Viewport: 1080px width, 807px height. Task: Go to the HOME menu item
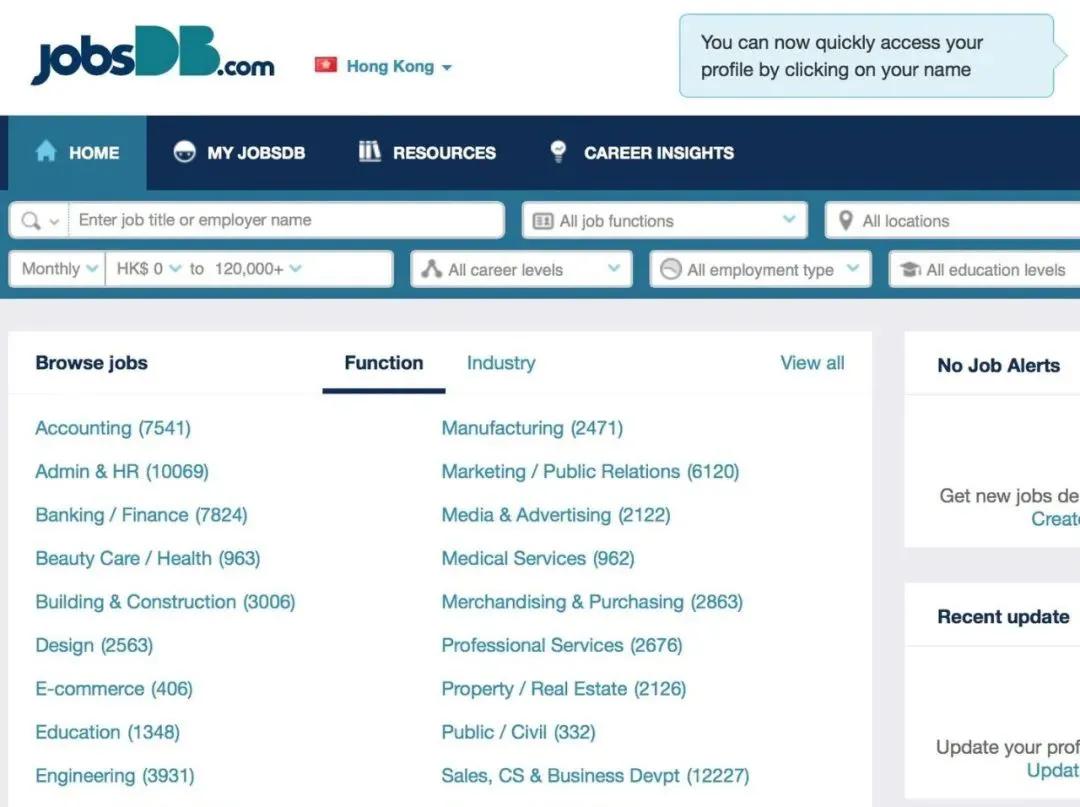tap(77, 152)
